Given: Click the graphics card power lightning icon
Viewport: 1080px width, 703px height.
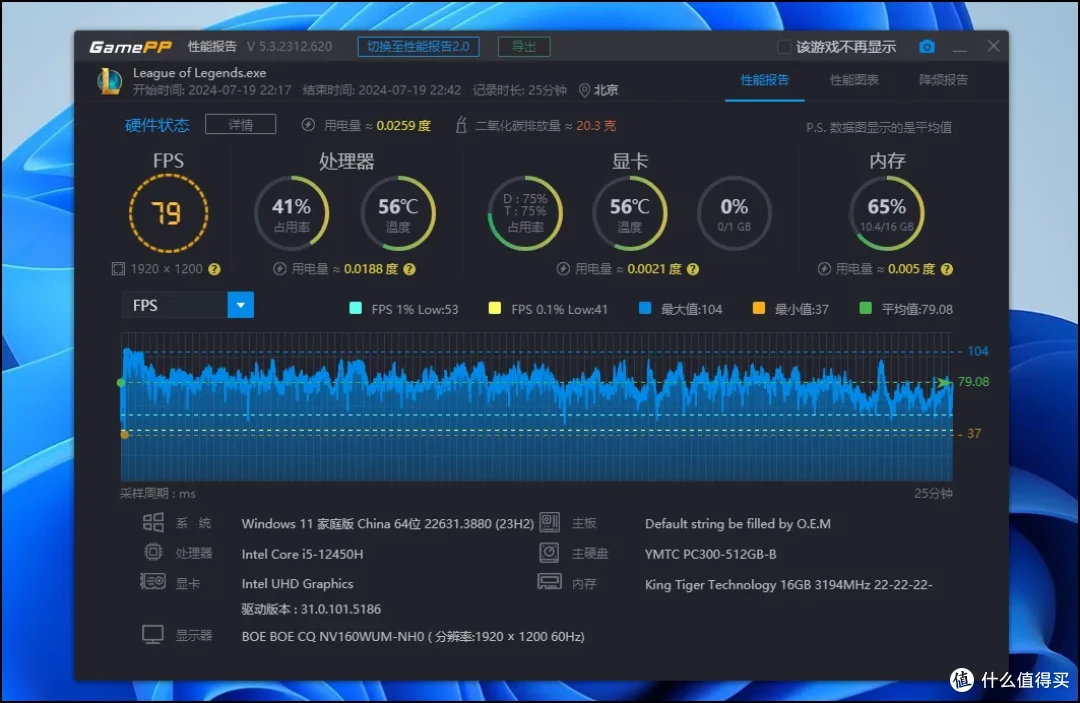Looking at the screenshot, I should tap(563, 269).
